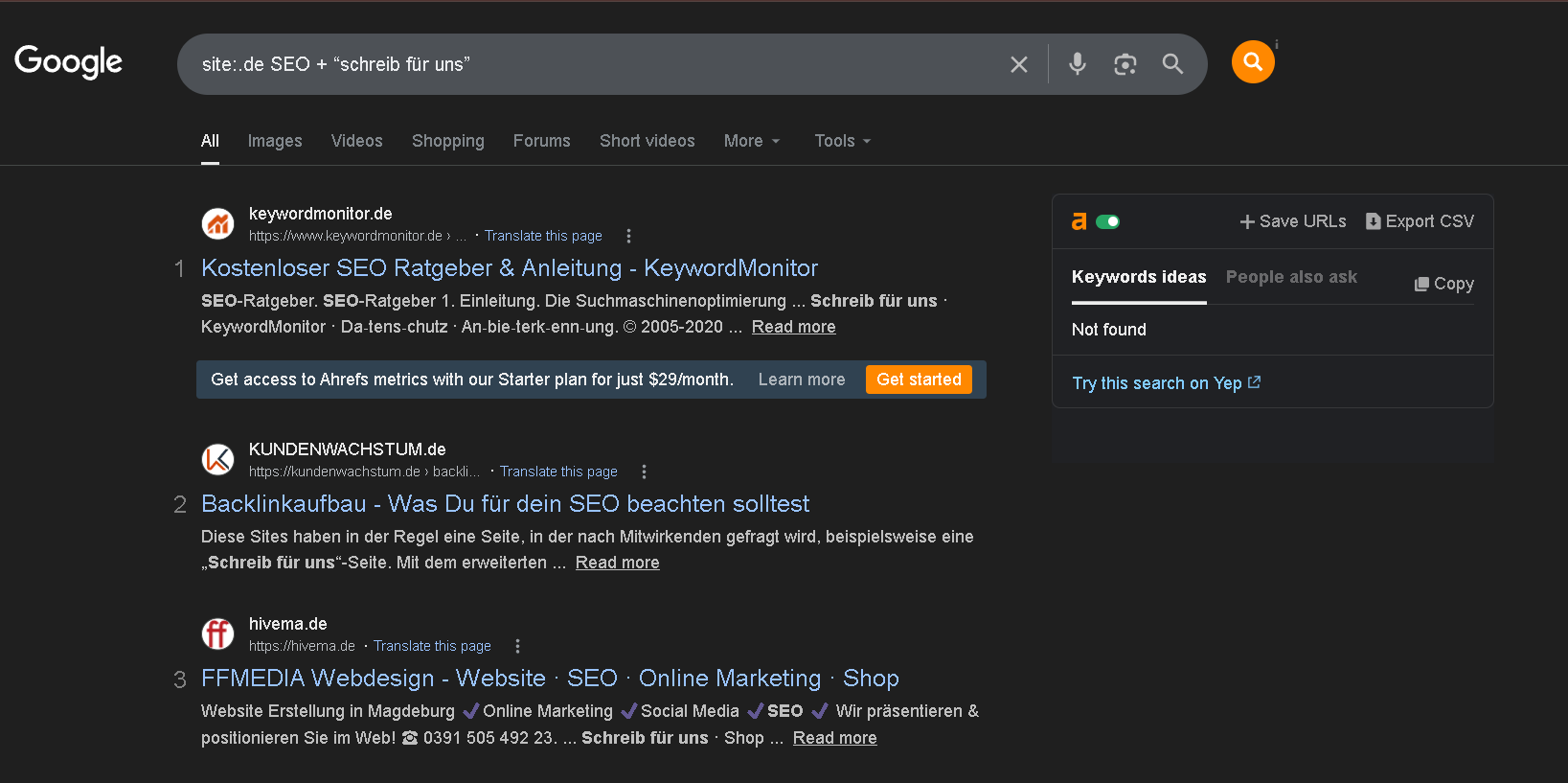1568x783 pixels.
Task: Click the https://hivema.de URL text
Action: pyautogui.click(x=302, y=646)
